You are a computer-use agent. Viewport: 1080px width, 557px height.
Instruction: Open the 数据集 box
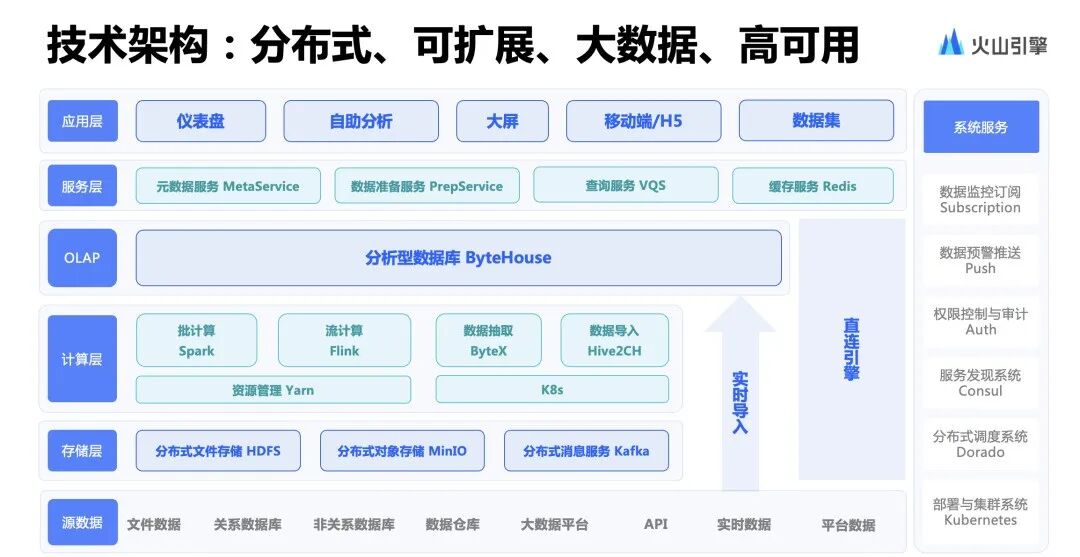click(x=816, y=120)
